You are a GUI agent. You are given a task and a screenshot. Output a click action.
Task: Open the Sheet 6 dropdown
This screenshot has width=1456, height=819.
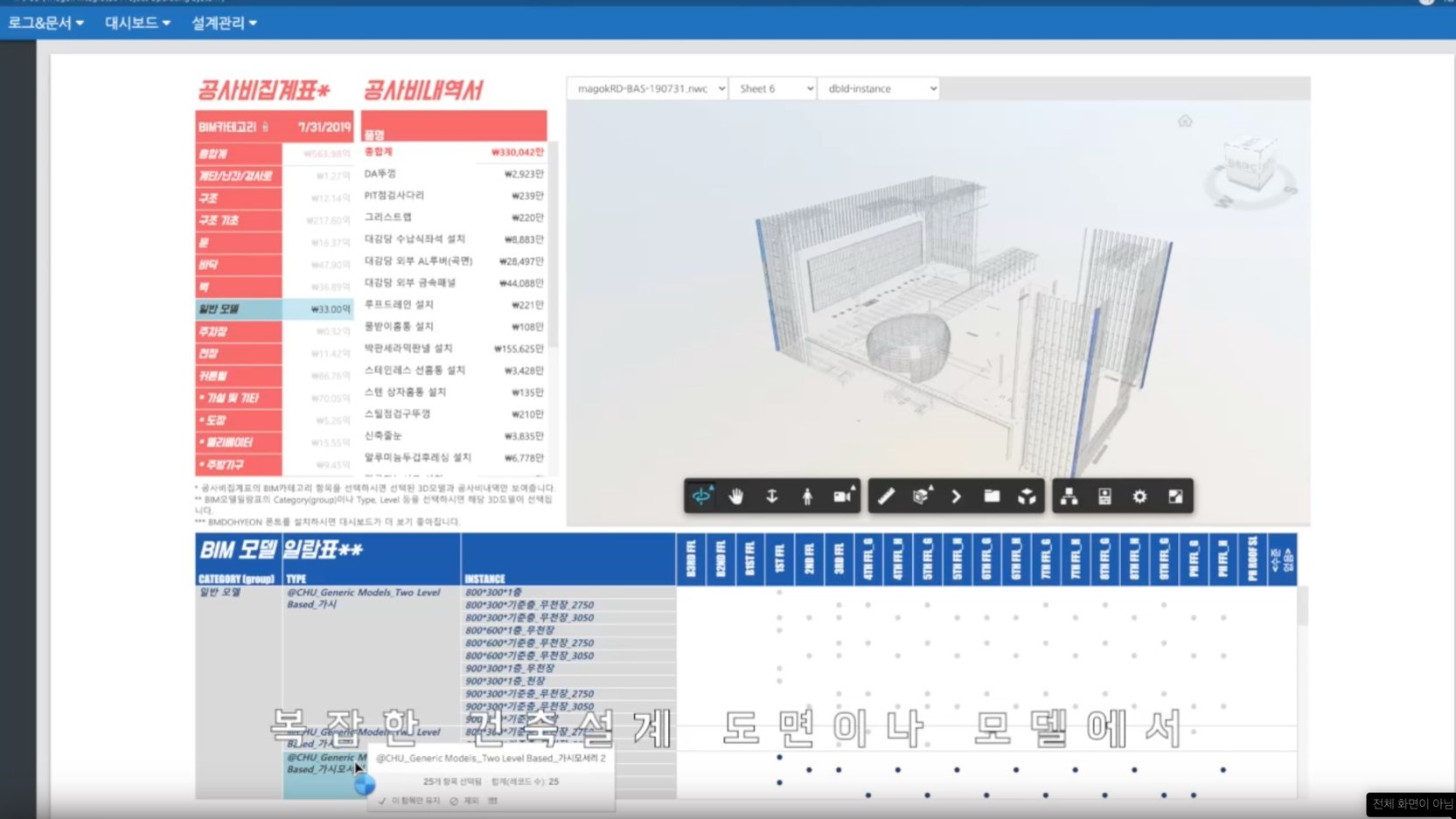tap(773, 88)
